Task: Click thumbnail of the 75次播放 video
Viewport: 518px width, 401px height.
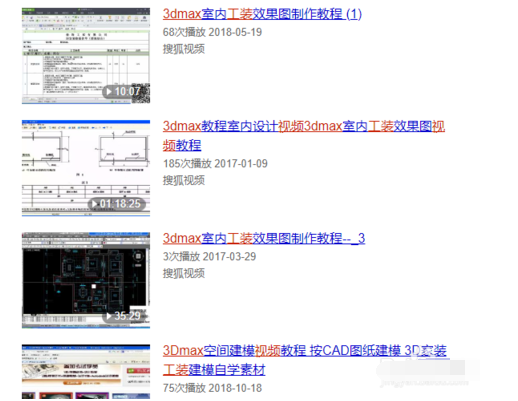Action: point(86,372)
